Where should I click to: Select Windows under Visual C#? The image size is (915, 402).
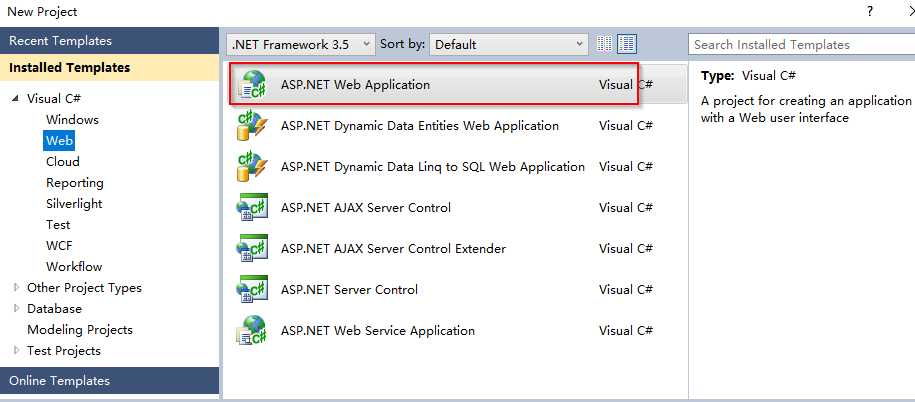click(x=72, y=120)
